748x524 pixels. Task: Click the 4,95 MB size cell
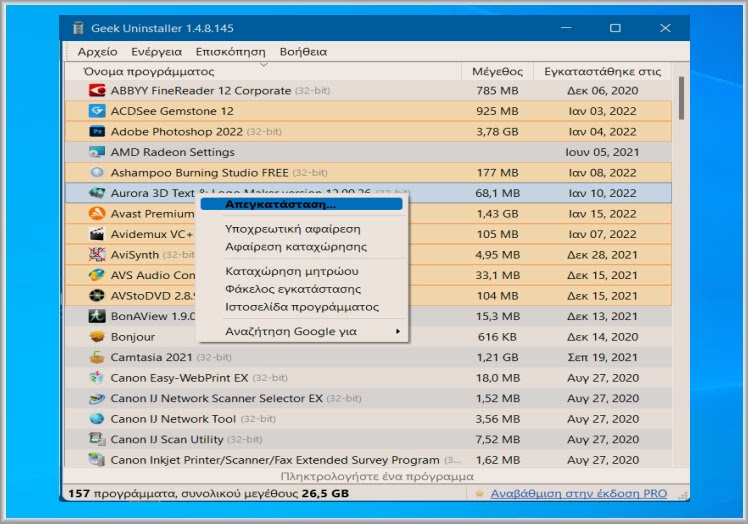click(x=497, y=255)
